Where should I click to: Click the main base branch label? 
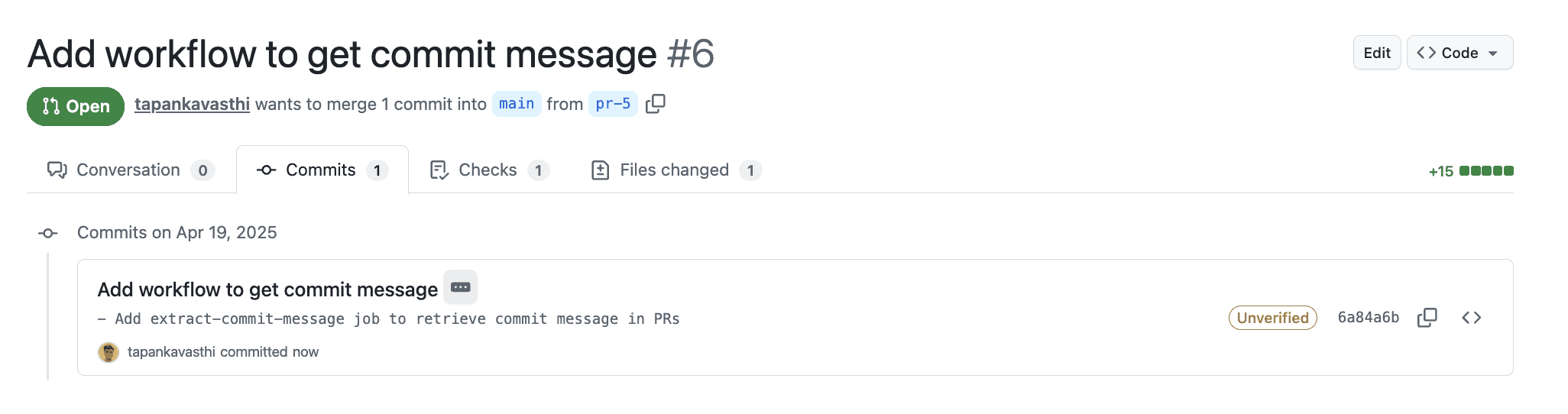(517, 104)
